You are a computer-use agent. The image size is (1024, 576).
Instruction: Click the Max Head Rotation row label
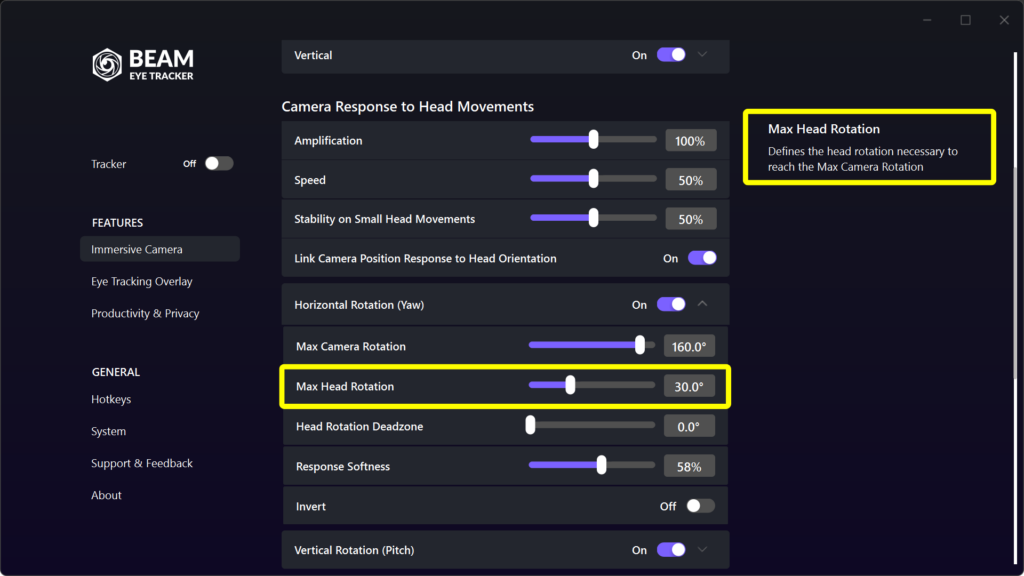[x=345, y=387]
